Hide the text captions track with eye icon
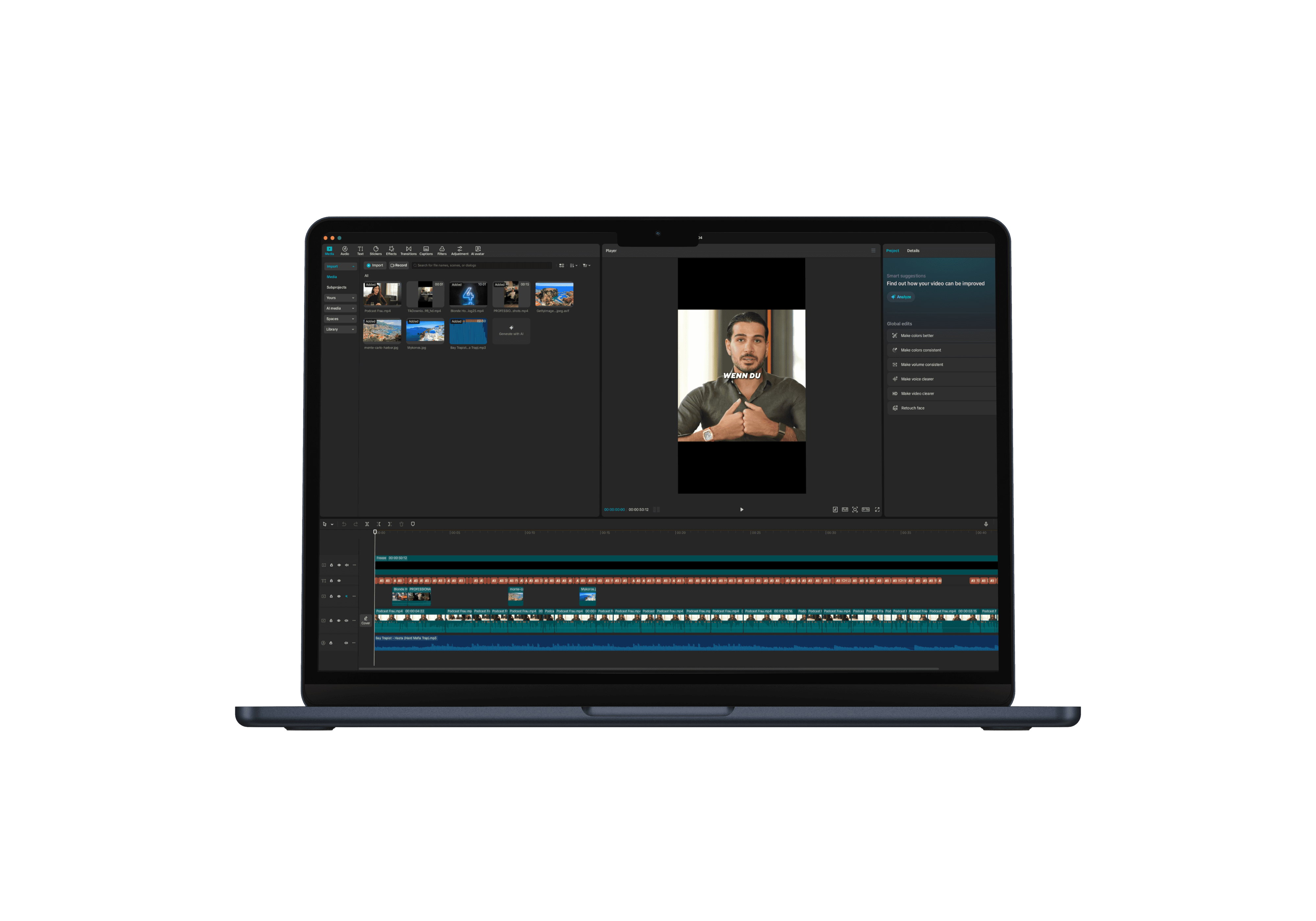This screenshot has width=1316, height=921. (x=339, y=581)
